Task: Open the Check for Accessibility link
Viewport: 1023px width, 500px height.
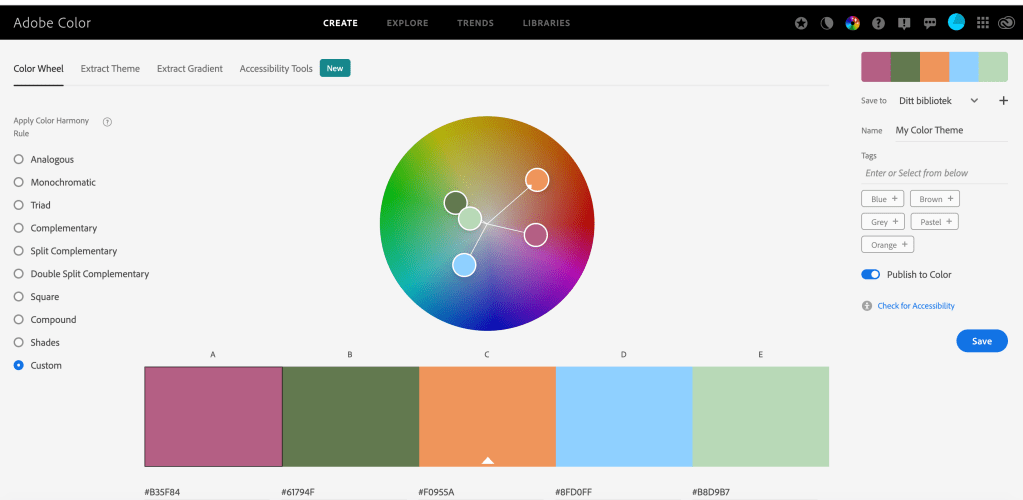Action: (x=915, y=306)
